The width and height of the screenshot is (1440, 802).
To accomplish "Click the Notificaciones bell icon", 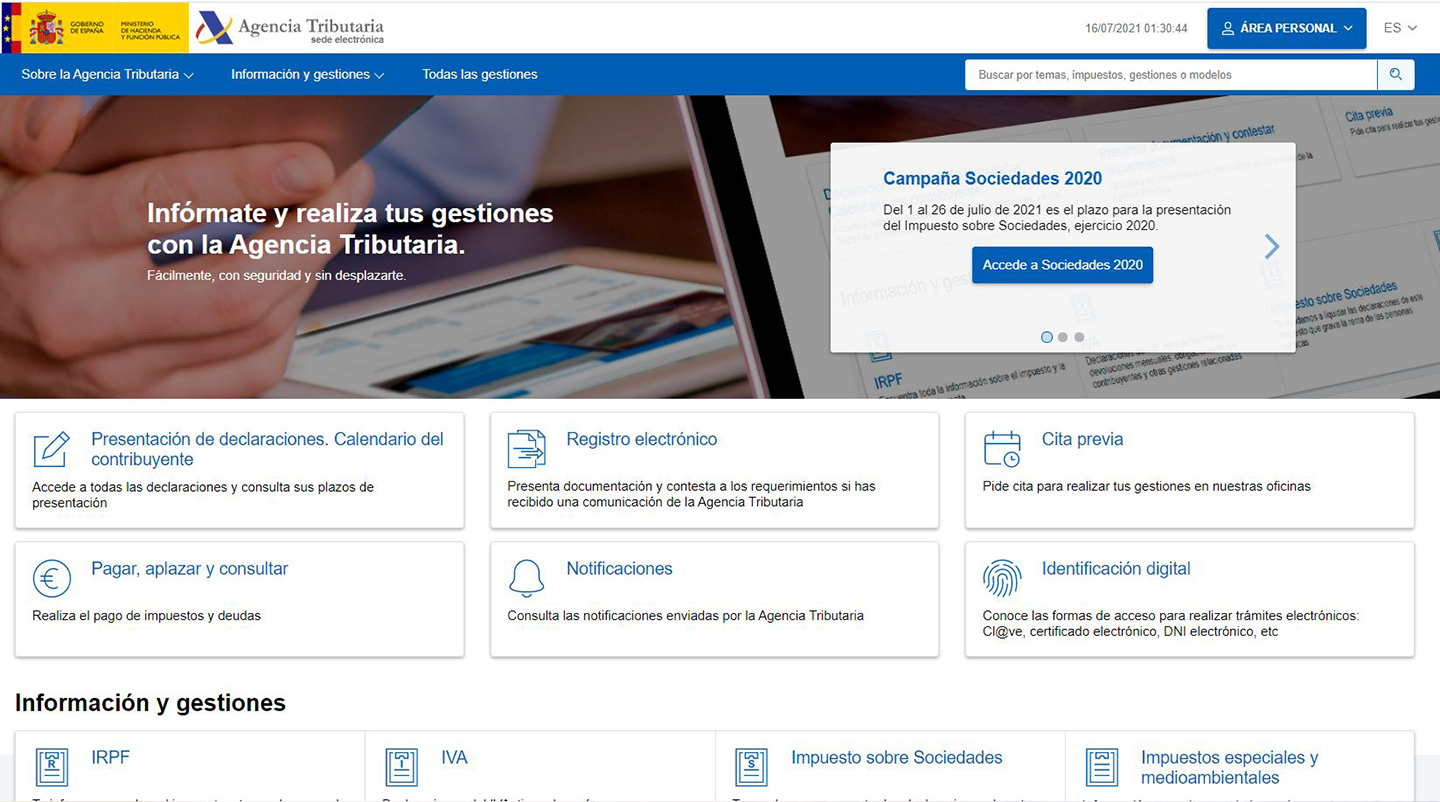I will pos(526,578).
